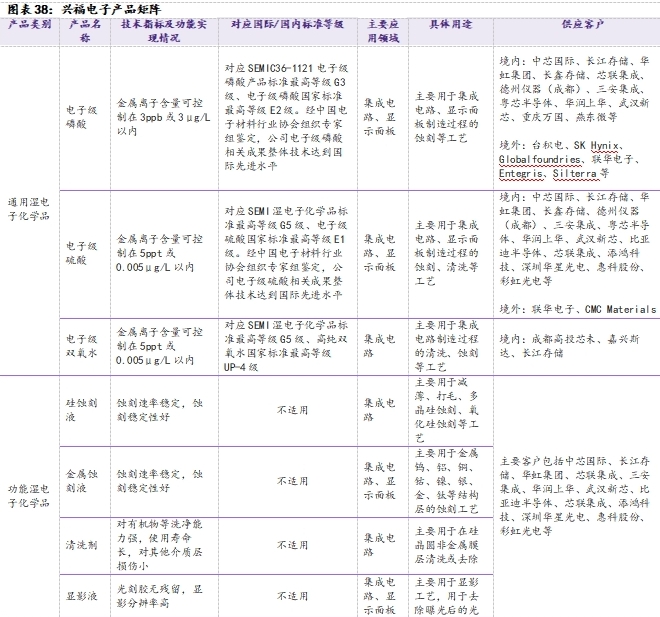
Task: Select 电子级磷酸 domestic customers '境内: 中芯国际'
Action: point(575,89)
